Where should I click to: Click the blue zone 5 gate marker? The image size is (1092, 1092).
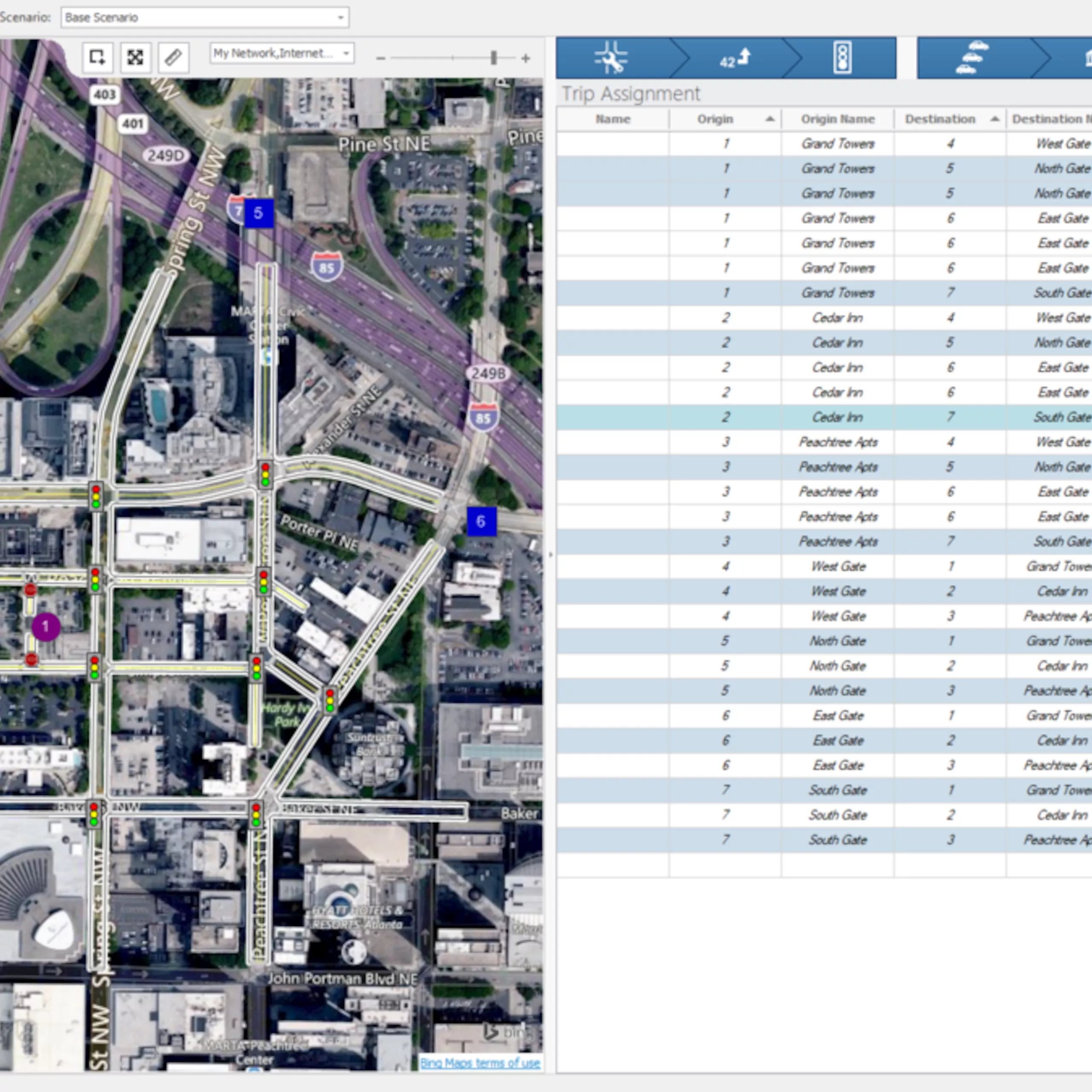click(258, 213)
